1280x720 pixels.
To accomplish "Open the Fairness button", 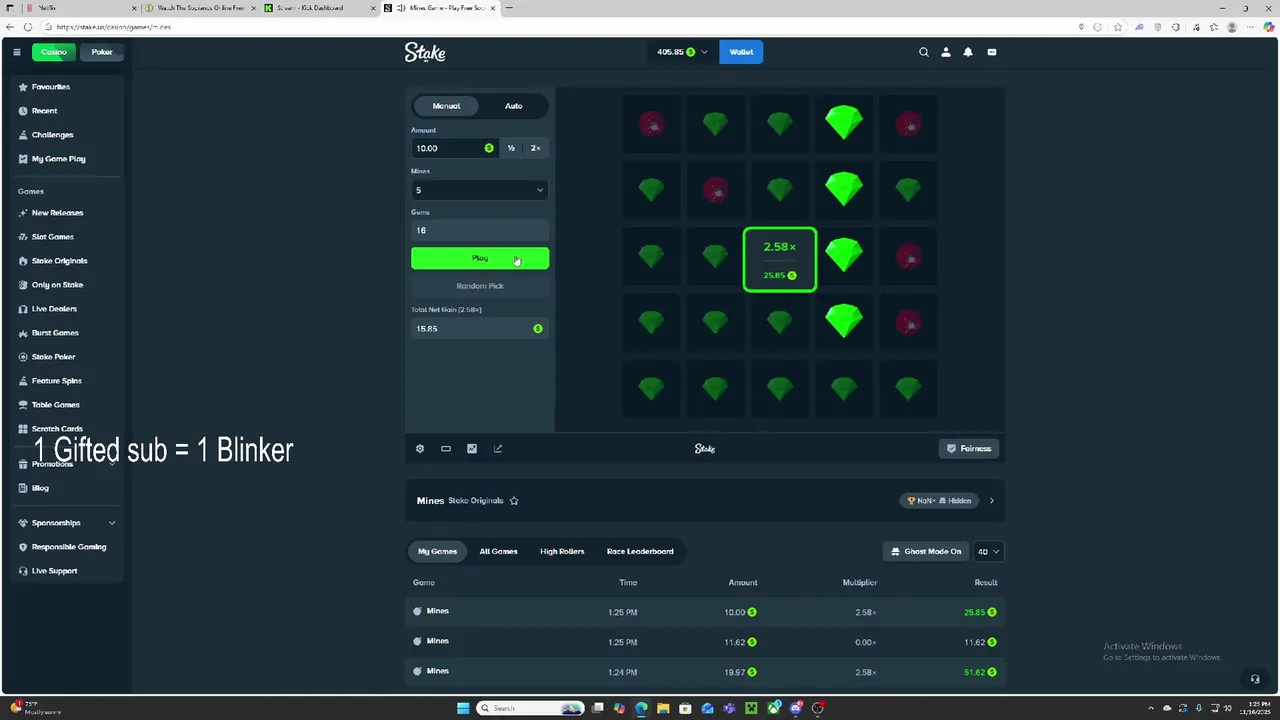I will coord(969,449).
